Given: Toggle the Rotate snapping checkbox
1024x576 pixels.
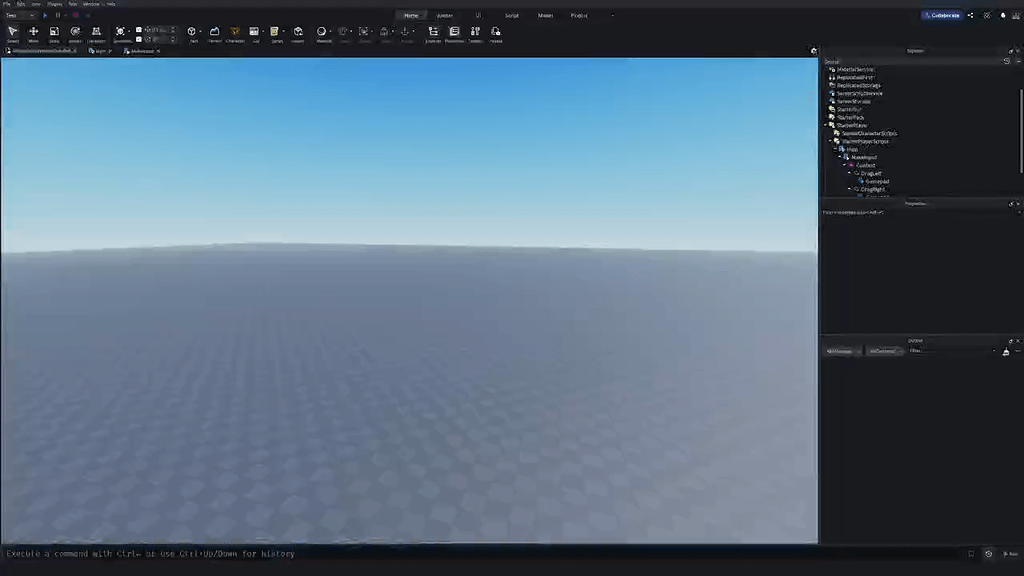Looking at the screenshot, I should (x=138, y=39).
